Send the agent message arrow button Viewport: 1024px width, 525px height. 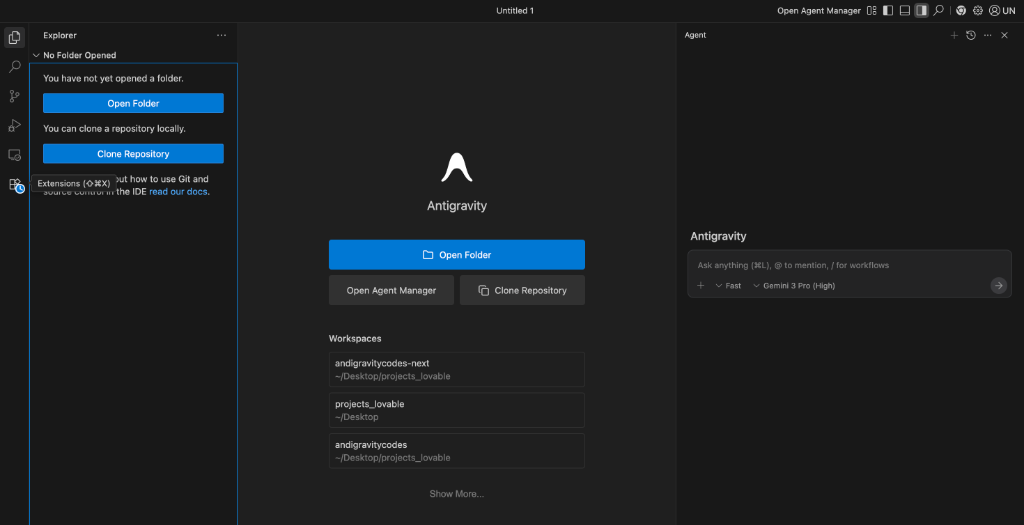tap(999, 285)
